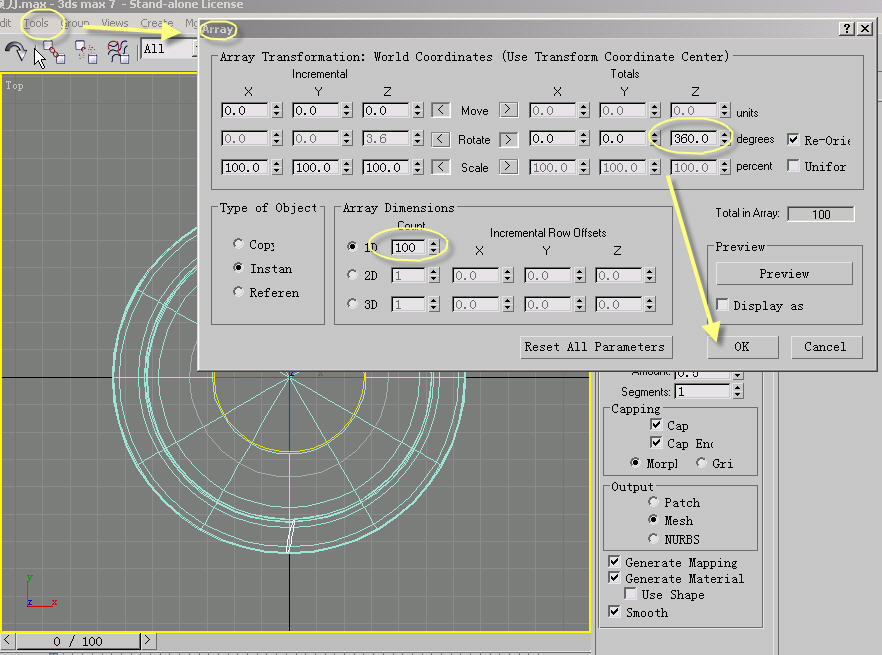882x655 pixels.
Task: Toggle the Use Shape IDs checkbox
Action: (631, 594)
